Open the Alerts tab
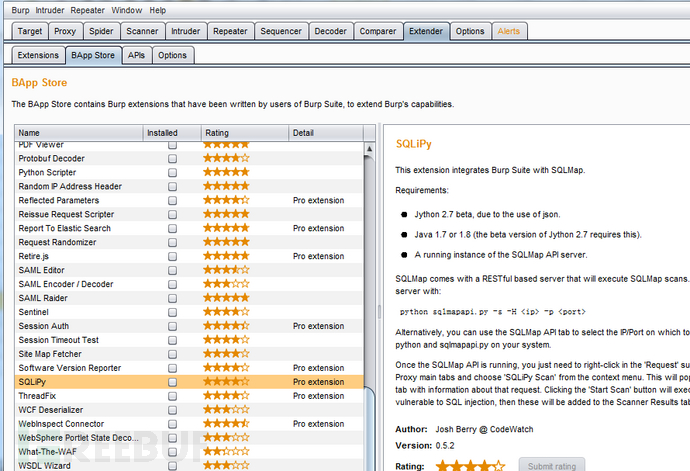 pyautogui.click(x=509, y=31)
